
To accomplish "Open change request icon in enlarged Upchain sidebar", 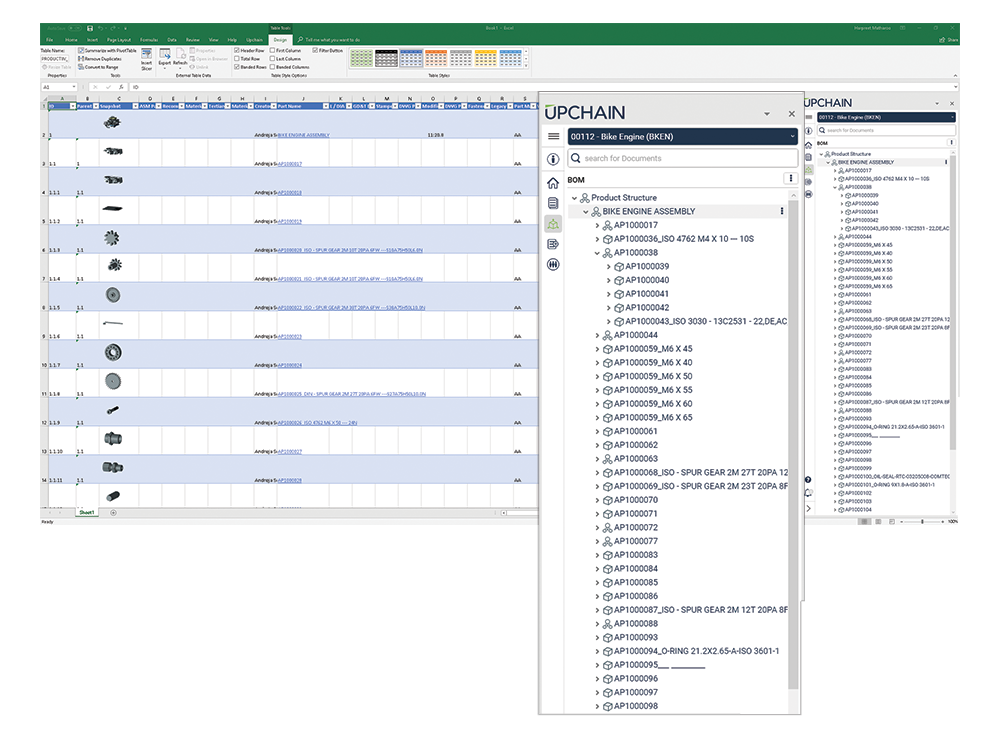I will (553, 244).
